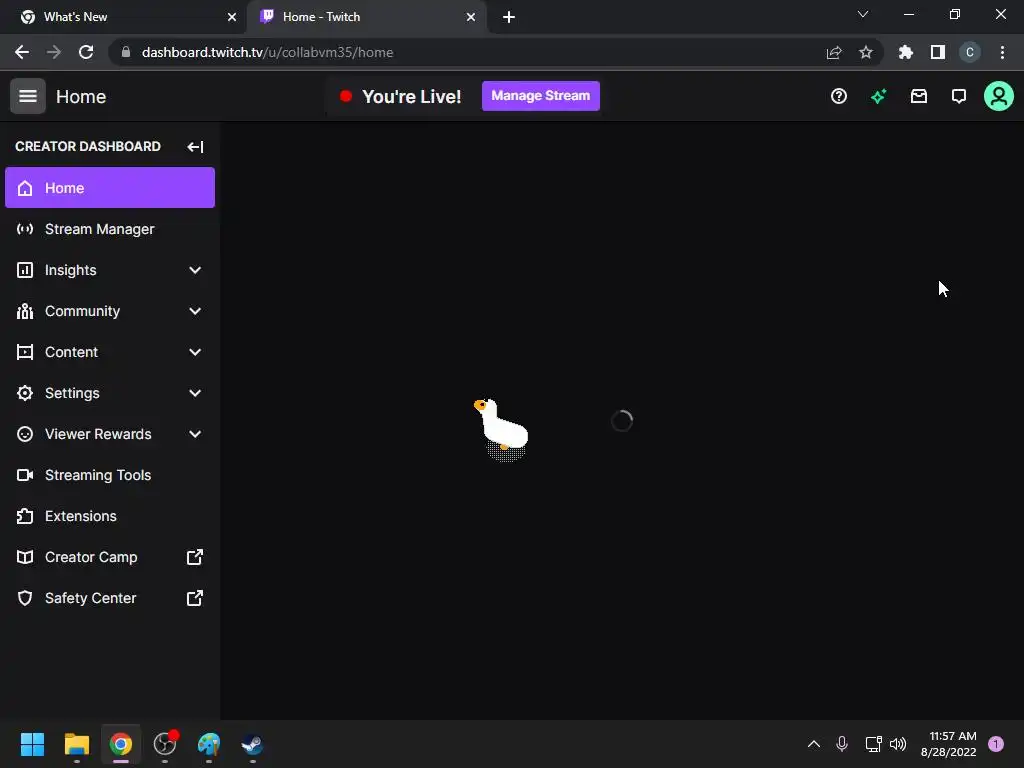
Task: Close the What's New tab
Action: coord(232,17)
